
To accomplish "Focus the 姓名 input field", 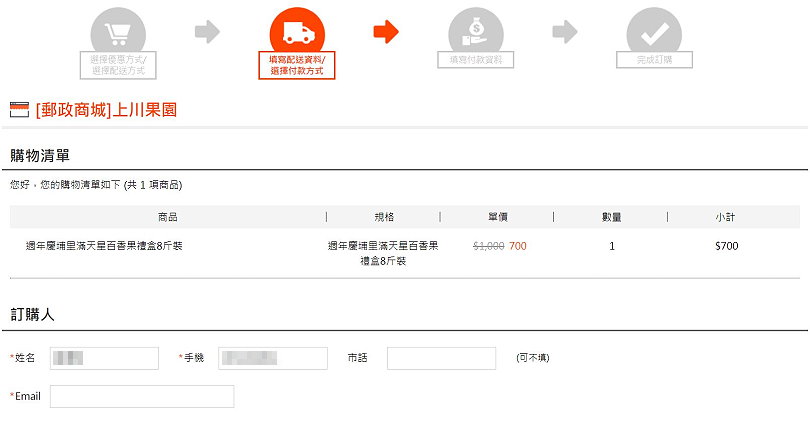I will tap(104, 358).
